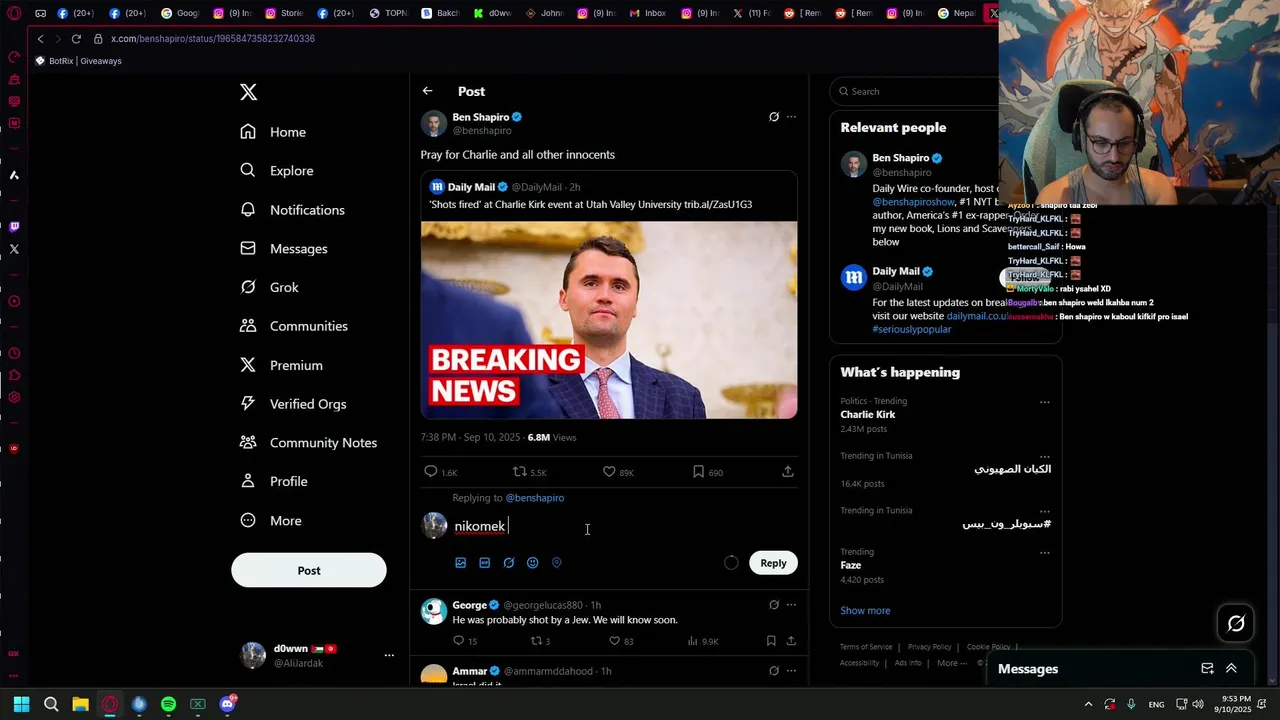
Task: Open the Faze trending topic
Action: click(851, 565)
